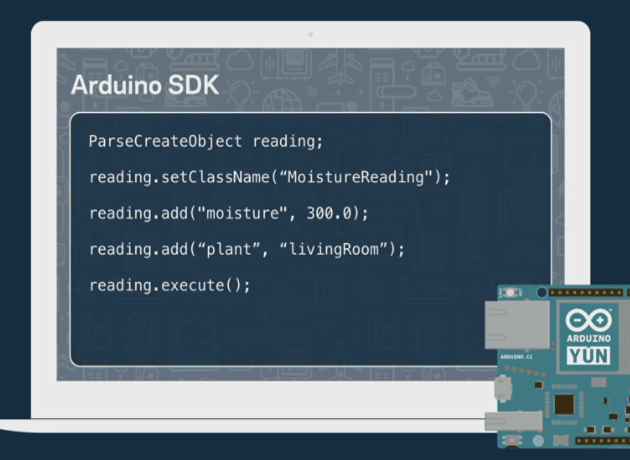Click the "ParseCreateObject reading;" code line
630x460 pixels.
(206, 141)
